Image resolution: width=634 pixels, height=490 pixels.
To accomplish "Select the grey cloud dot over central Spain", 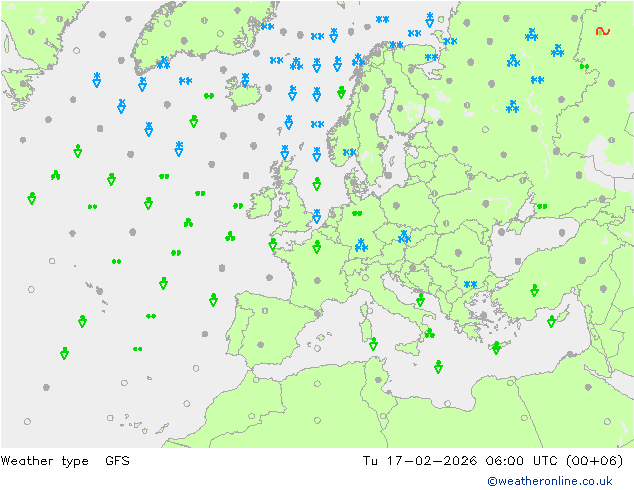I will tap(261, 345).
